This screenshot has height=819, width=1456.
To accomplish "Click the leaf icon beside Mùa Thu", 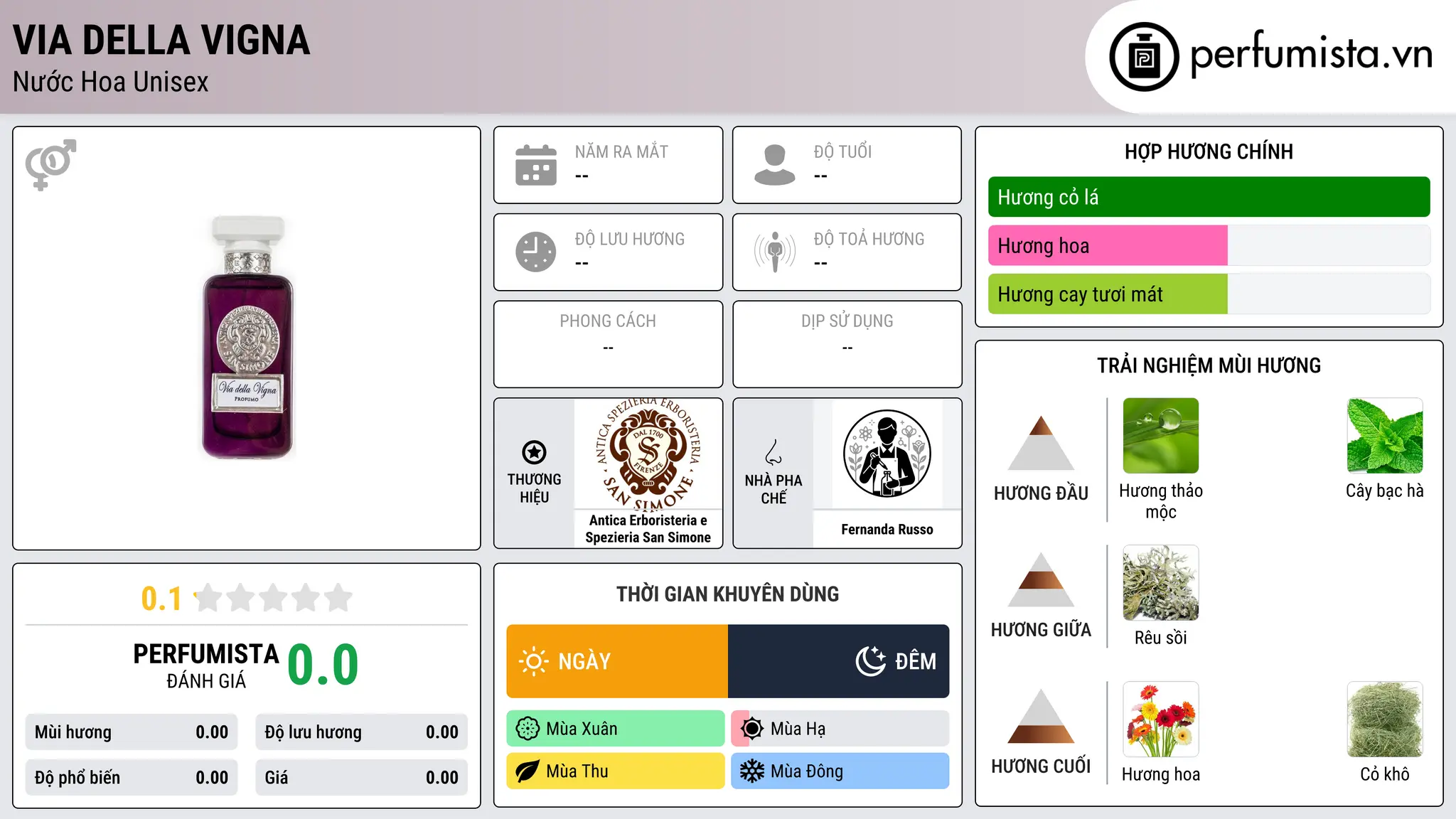I will click(528, 771).
